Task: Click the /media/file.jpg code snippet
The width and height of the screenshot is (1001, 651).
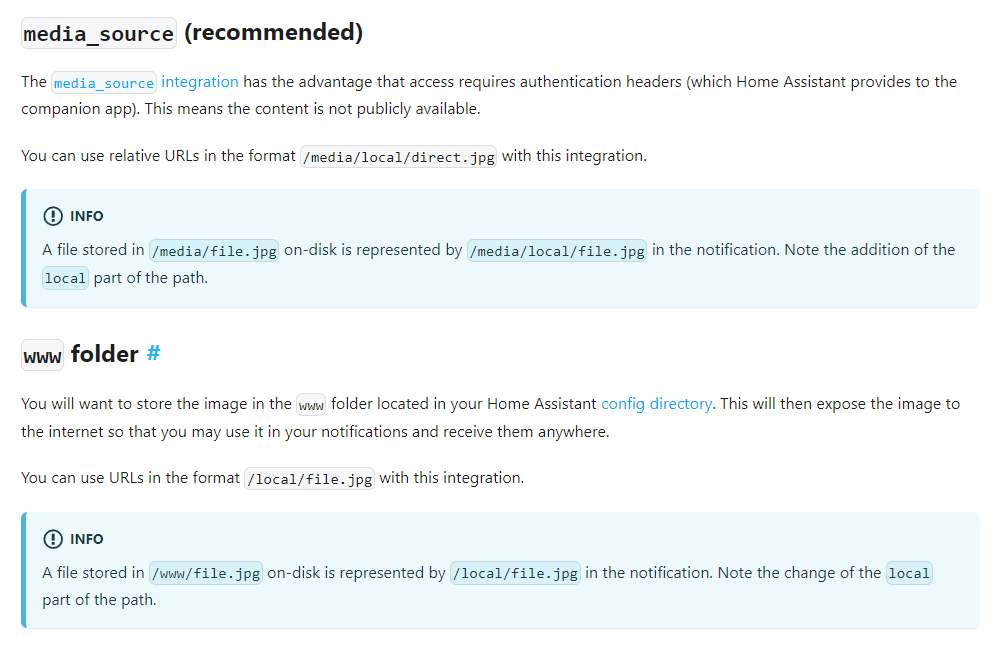Action: [x=213, y=251]
